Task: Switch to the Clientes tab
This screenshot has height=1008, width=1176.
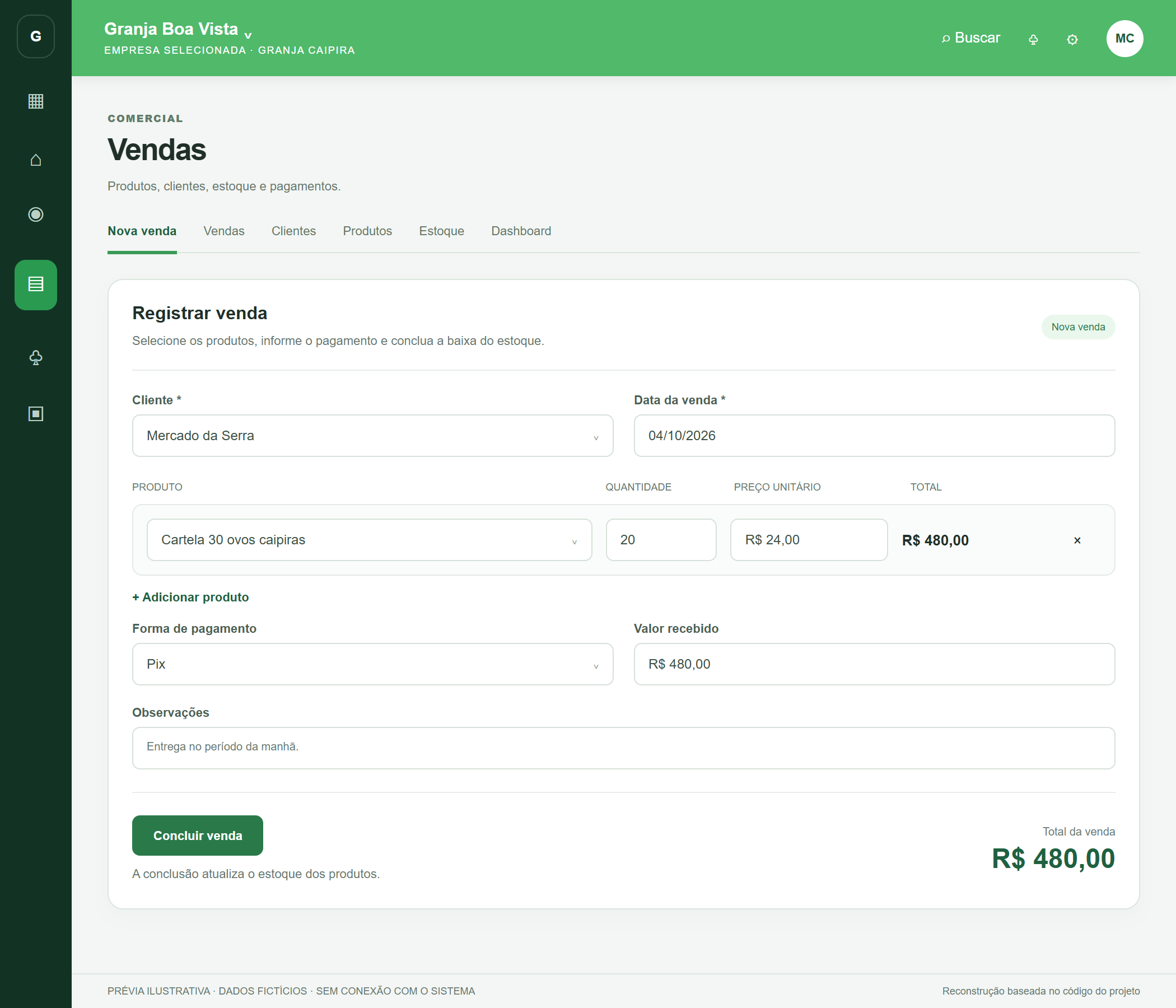Action: [x=293, y=231]
